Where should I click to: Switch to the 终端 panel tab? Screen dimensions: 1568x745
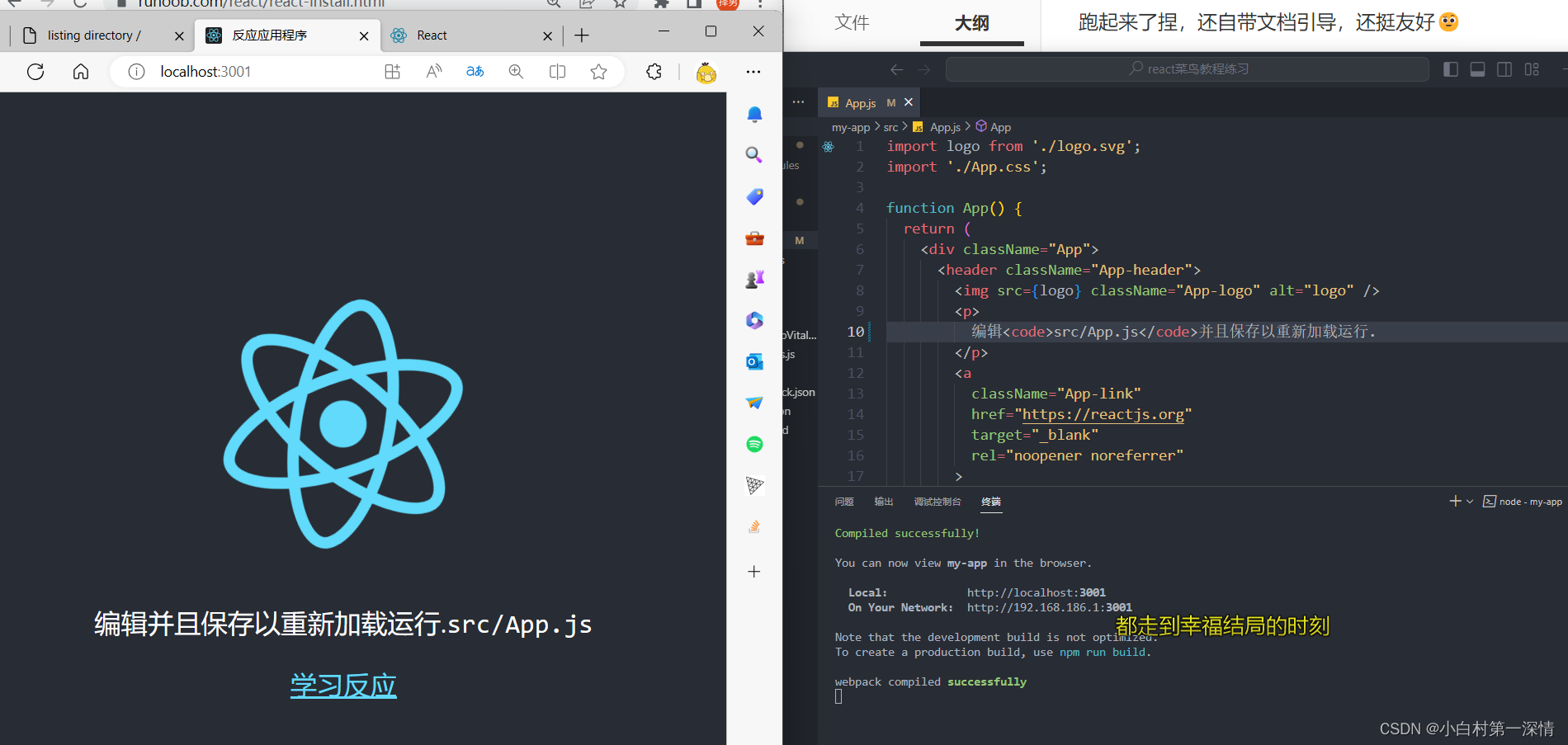point(991,502)
